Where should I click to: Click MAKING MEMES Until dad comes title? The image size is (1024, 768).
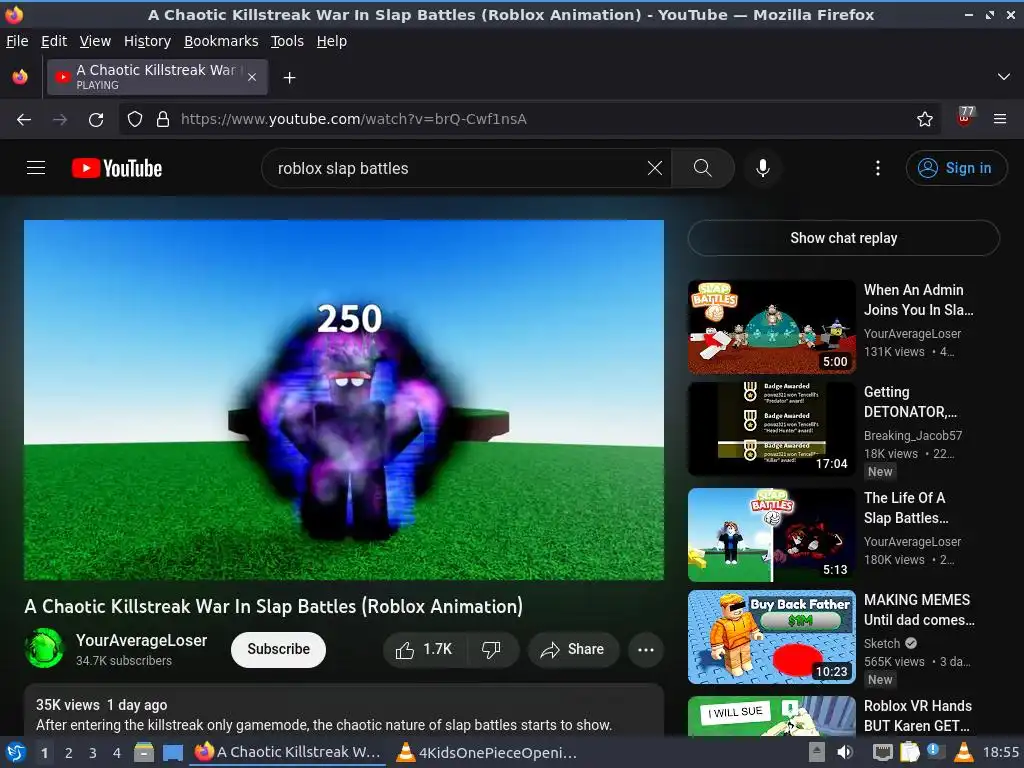[x=919, y=610]
